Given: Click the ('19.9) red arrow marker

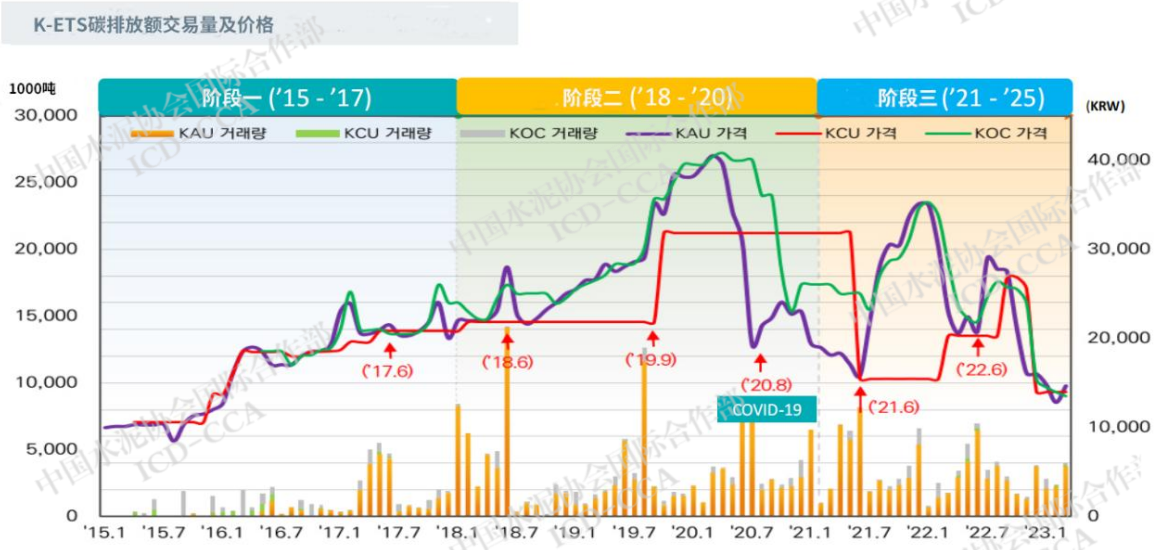Looking at the screenshot, I should [x=651, y=342].
